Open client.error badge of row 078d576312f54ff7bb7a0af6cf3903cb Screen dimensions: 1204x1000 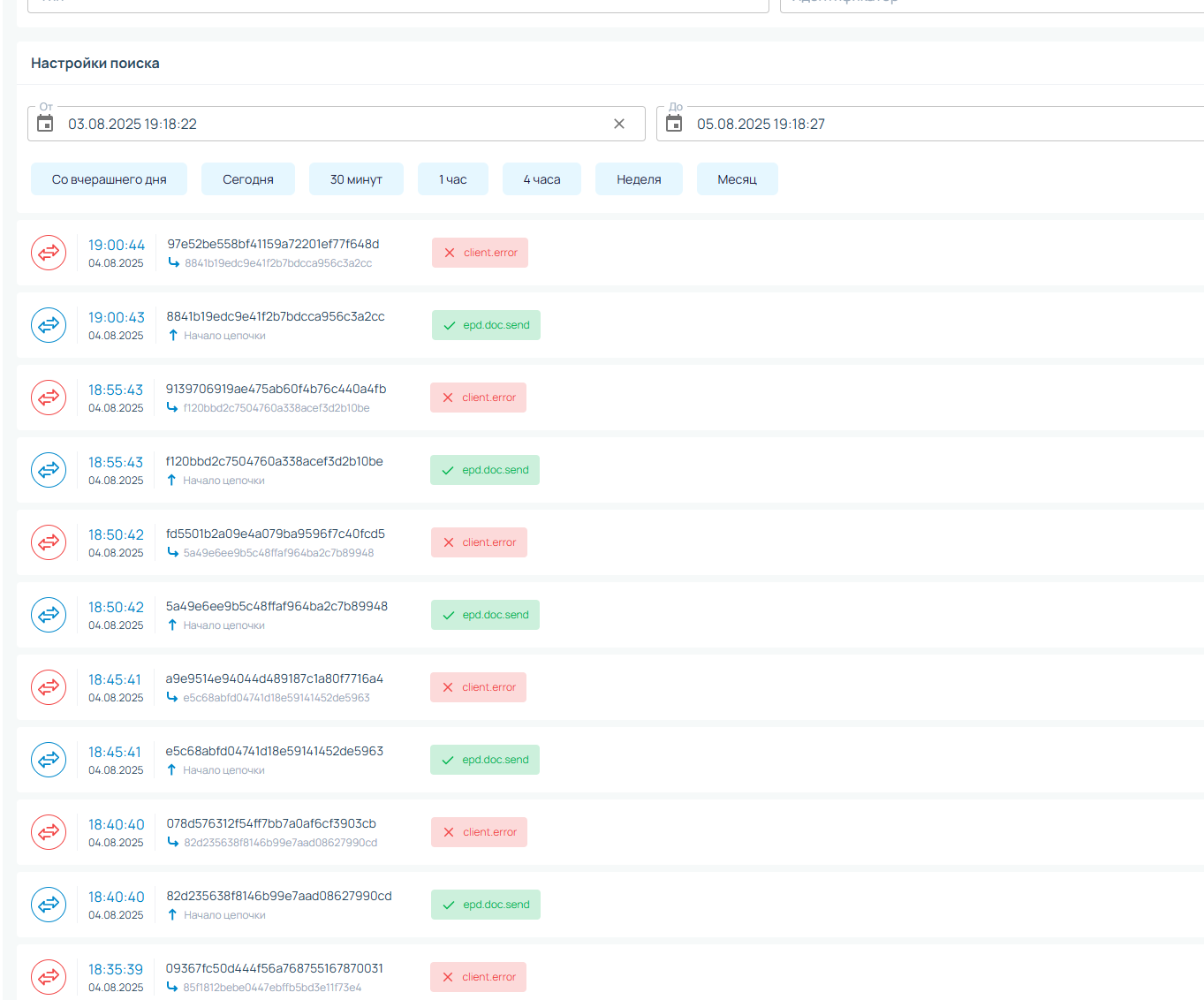[479, 832]
